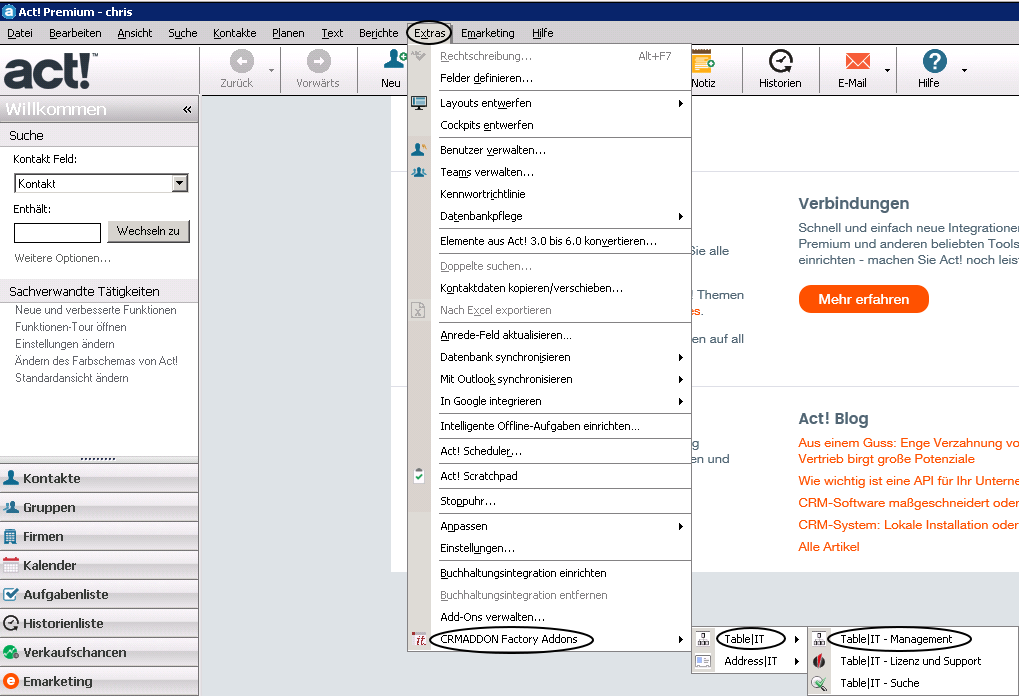Click the Benutzer verwalten user icon
This screenshot has height=696, width=1019.
(x=419, y=149)
